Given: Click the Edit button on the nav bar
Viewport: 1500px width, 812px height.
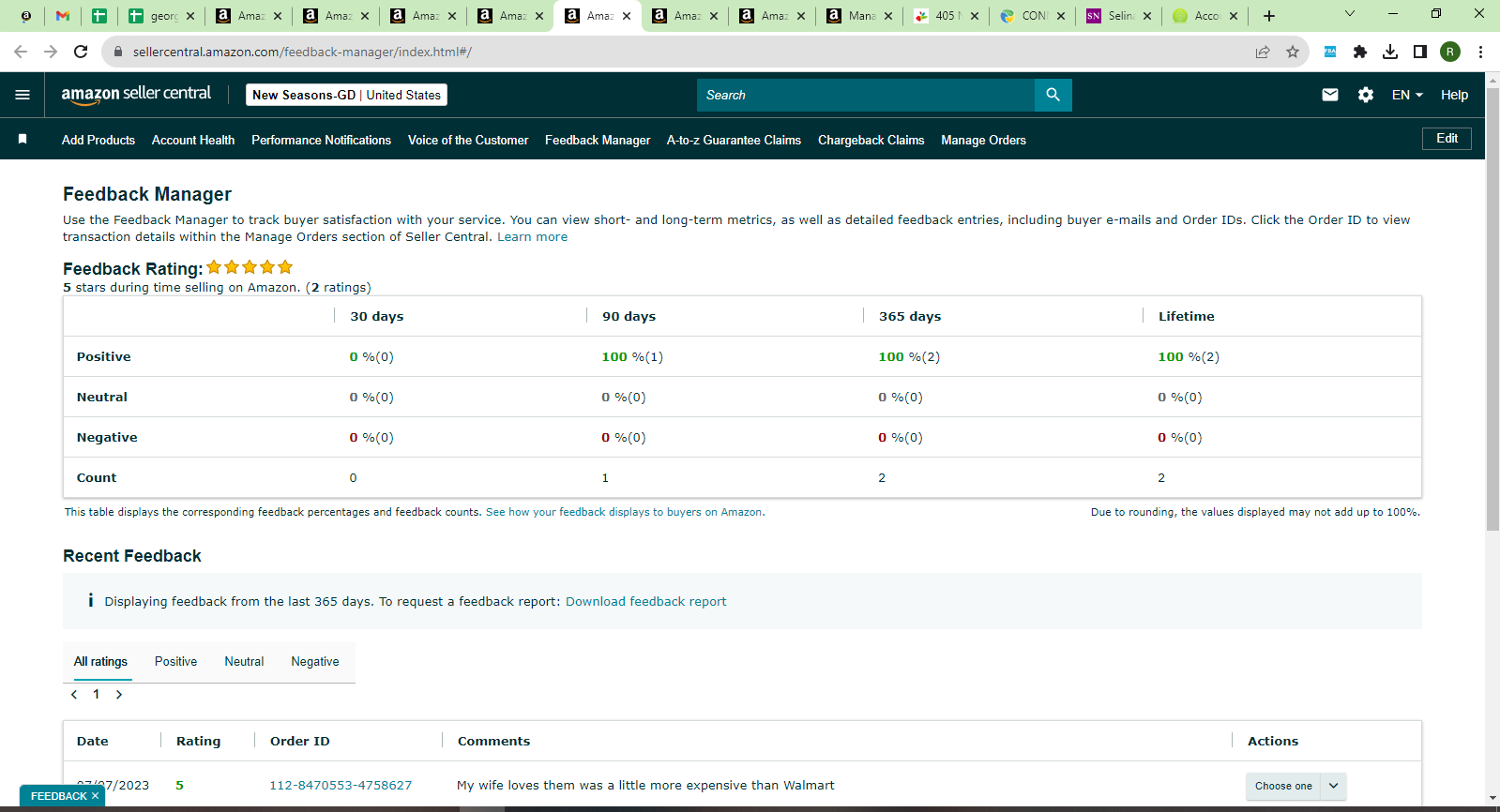Looking at the screenshot, I should 1447,139.
